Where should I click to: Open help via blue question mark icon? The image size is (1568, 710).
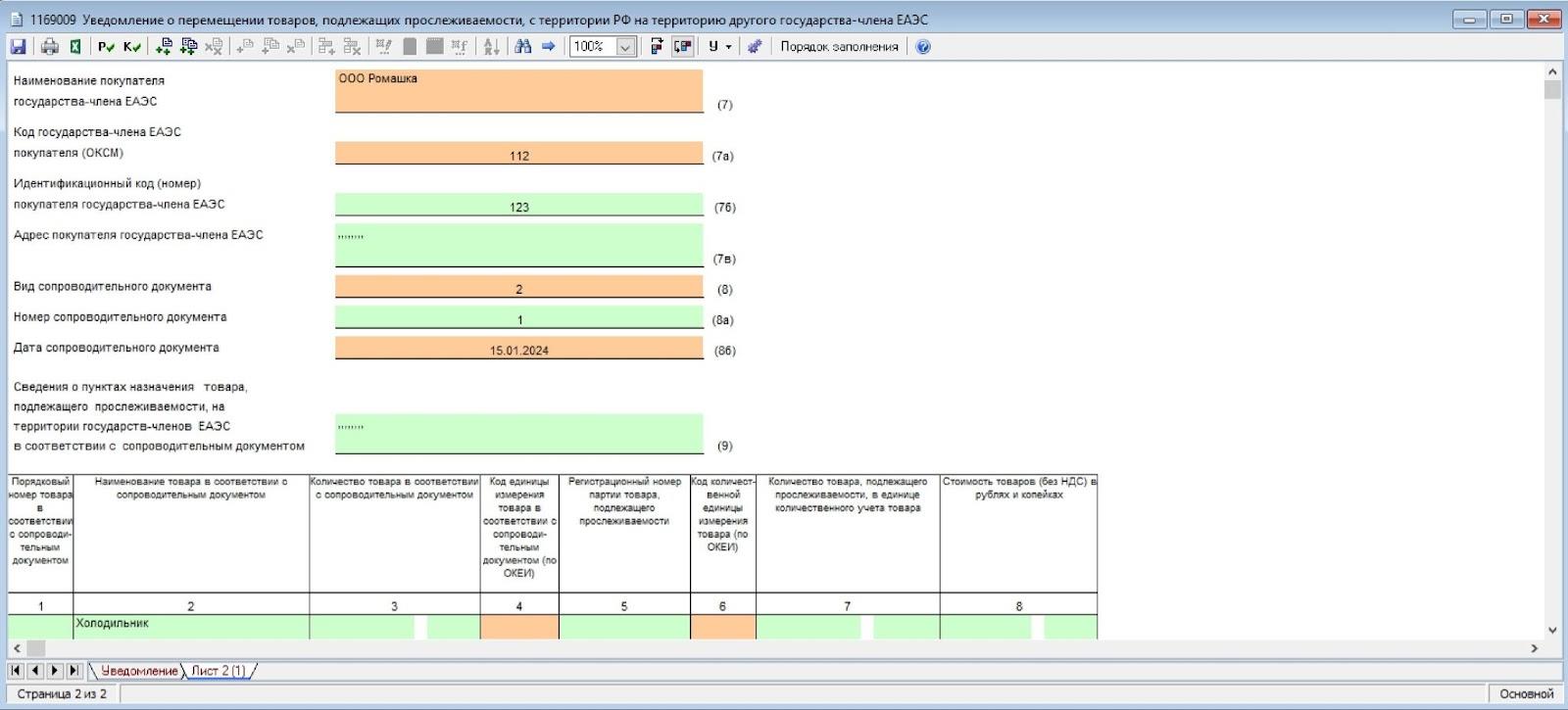pyautogui.click(x=923, y=46)
